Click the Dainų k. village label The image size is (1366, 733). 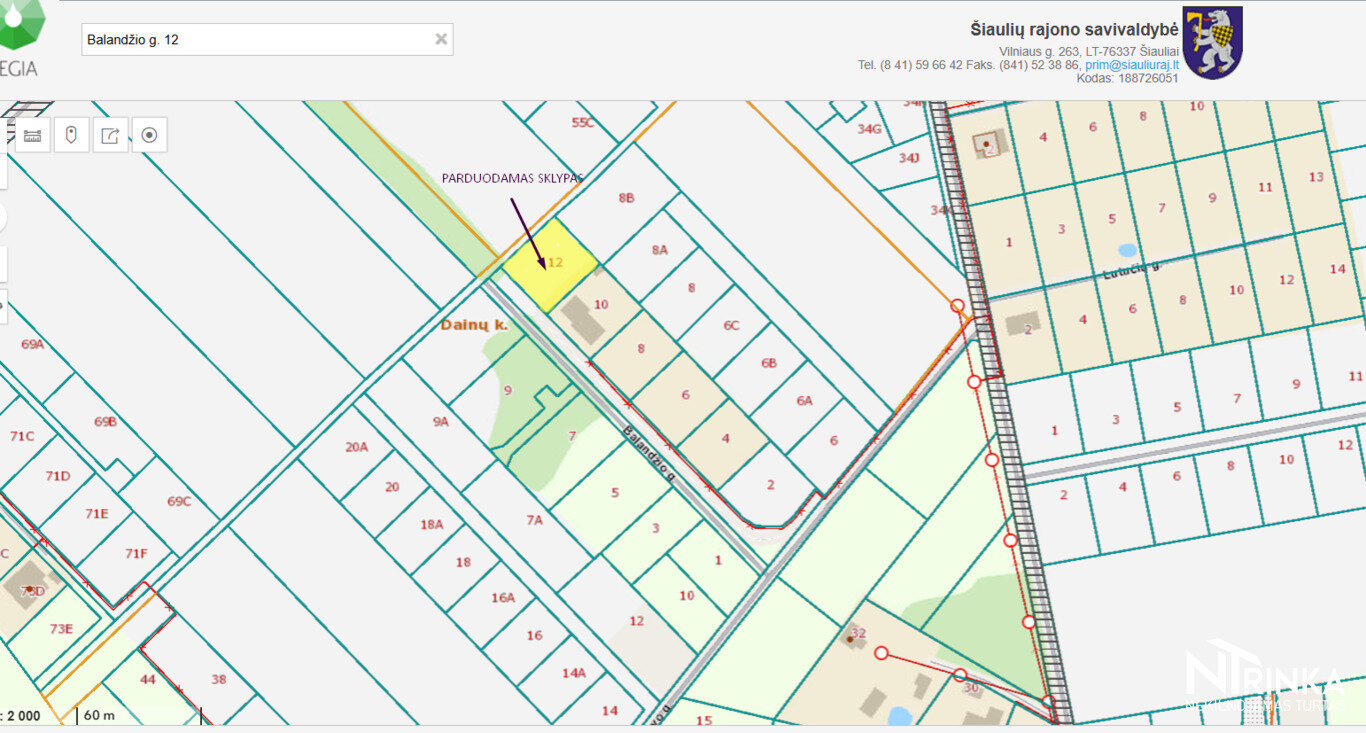click(475, 325)
